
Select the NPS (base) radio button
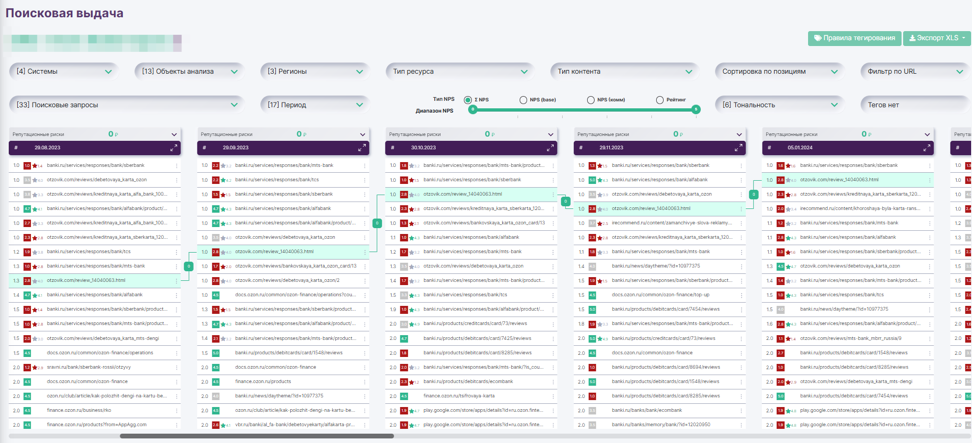coord(523,100)
